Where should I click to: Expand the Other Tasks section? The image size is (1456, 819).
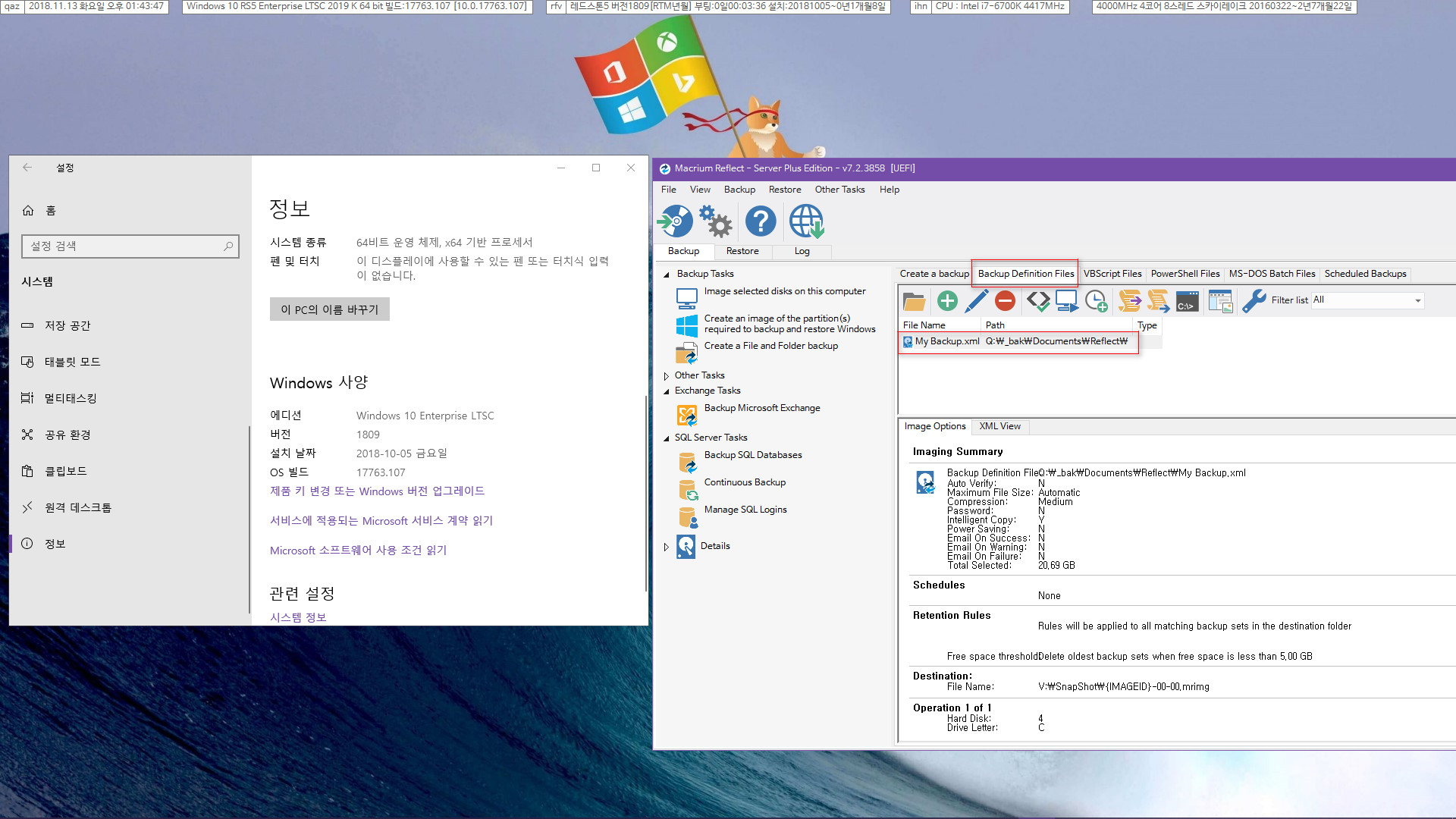[667, 376]
